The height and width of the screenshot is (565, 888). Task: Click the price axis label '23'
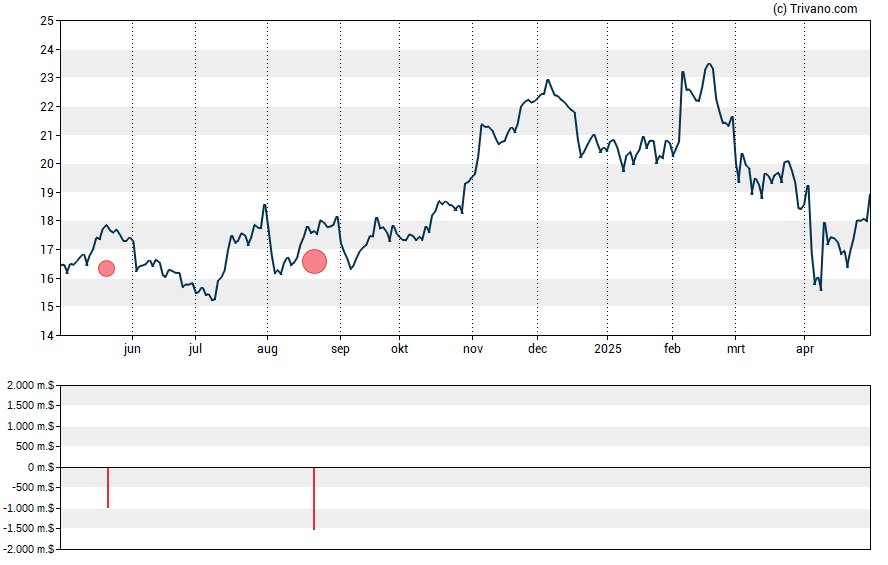[x=47, y=78]
